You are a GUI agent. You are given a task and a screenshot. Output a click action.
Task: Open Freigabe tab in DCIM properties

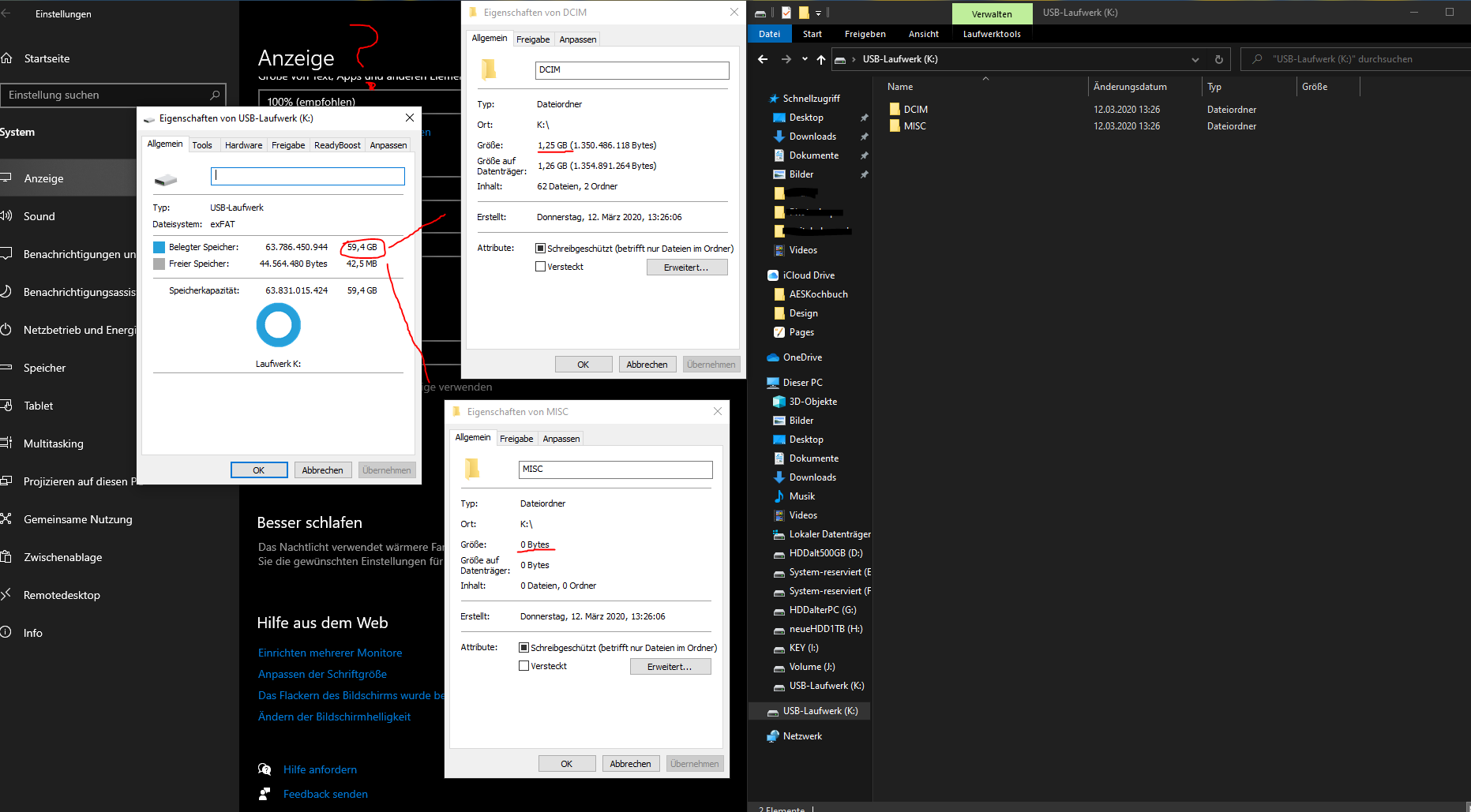coord(533,39)
